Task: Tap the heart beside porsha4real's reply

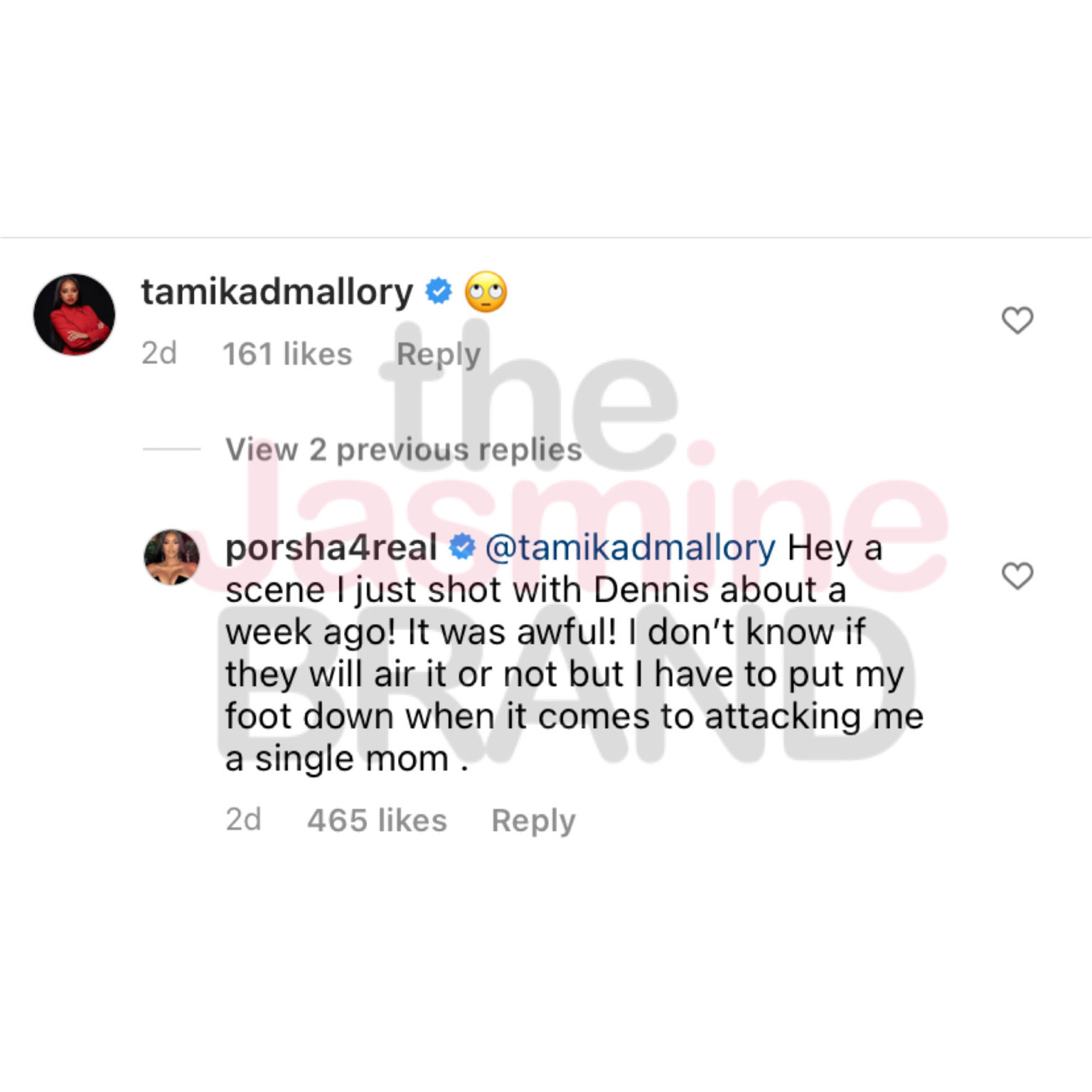Action: pyautogui.click(x=1017, y=576)
